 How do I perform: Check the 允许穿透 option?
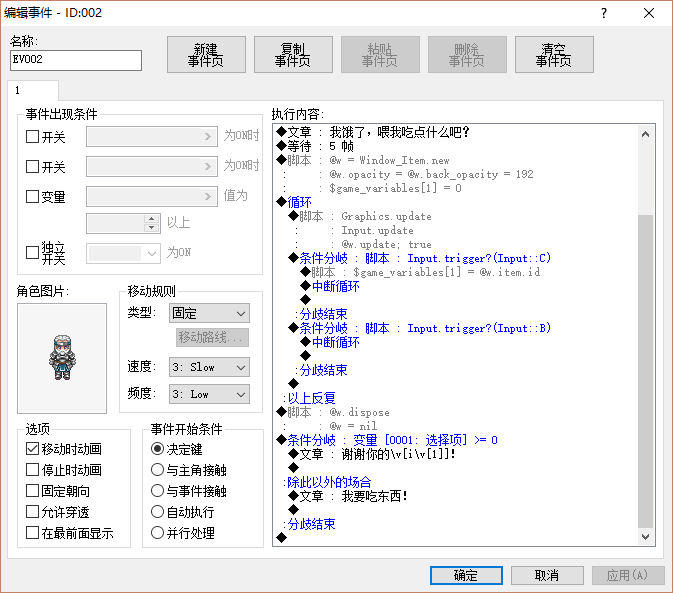point(33,512)
